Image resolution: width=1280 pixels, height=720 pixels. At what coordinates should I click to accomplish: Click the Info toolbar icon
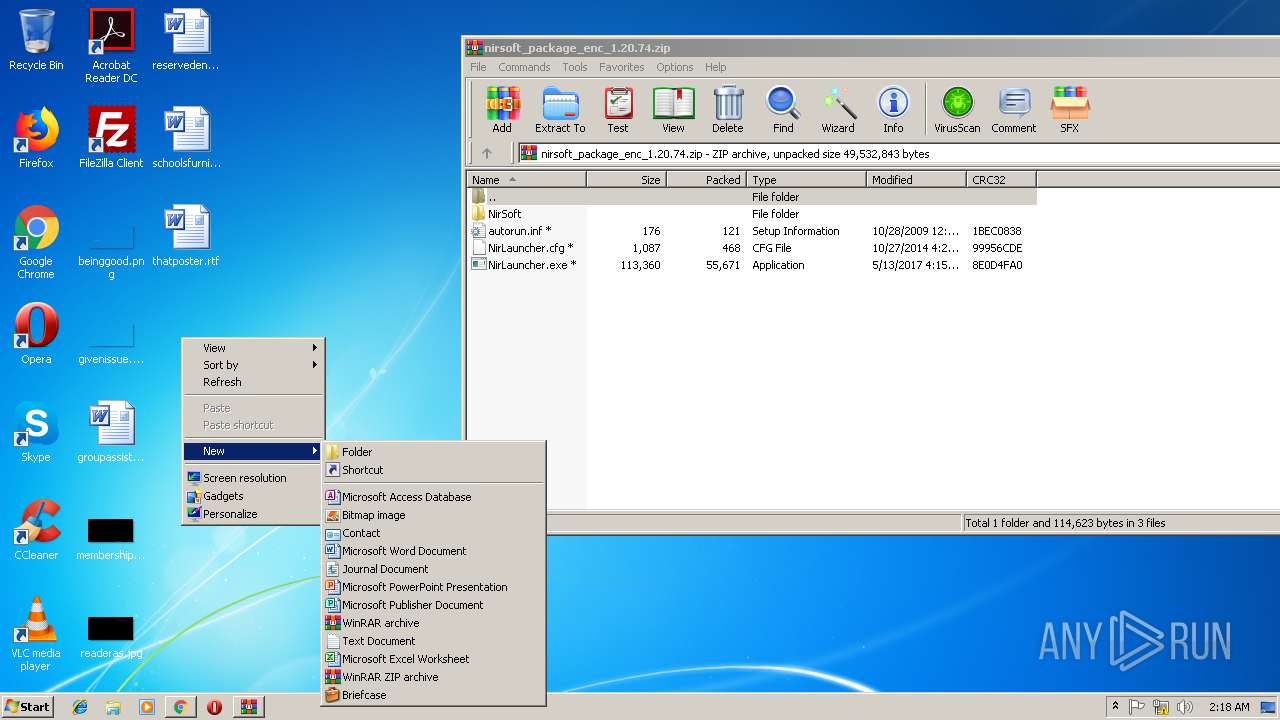point(893,110)
